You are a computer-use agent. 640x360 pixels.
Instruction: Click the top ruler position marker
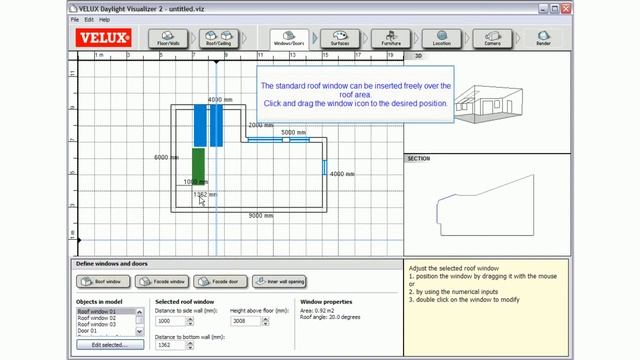(x=216, y=62)
